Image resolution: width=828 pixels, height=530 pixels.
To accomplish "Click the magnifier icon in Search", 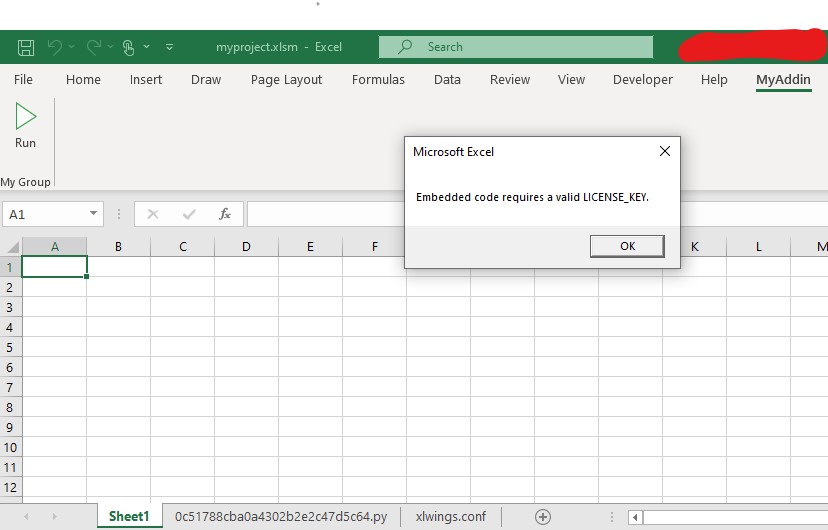I will click(x=404, y=46).
